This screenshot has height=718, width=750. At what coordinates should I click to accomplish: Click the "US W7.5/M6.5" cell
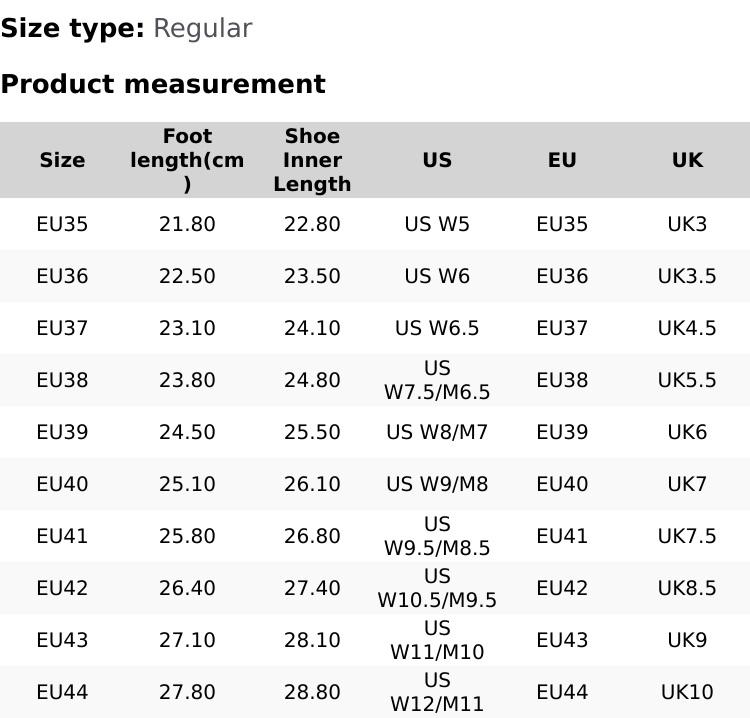[x=437, y=380]
